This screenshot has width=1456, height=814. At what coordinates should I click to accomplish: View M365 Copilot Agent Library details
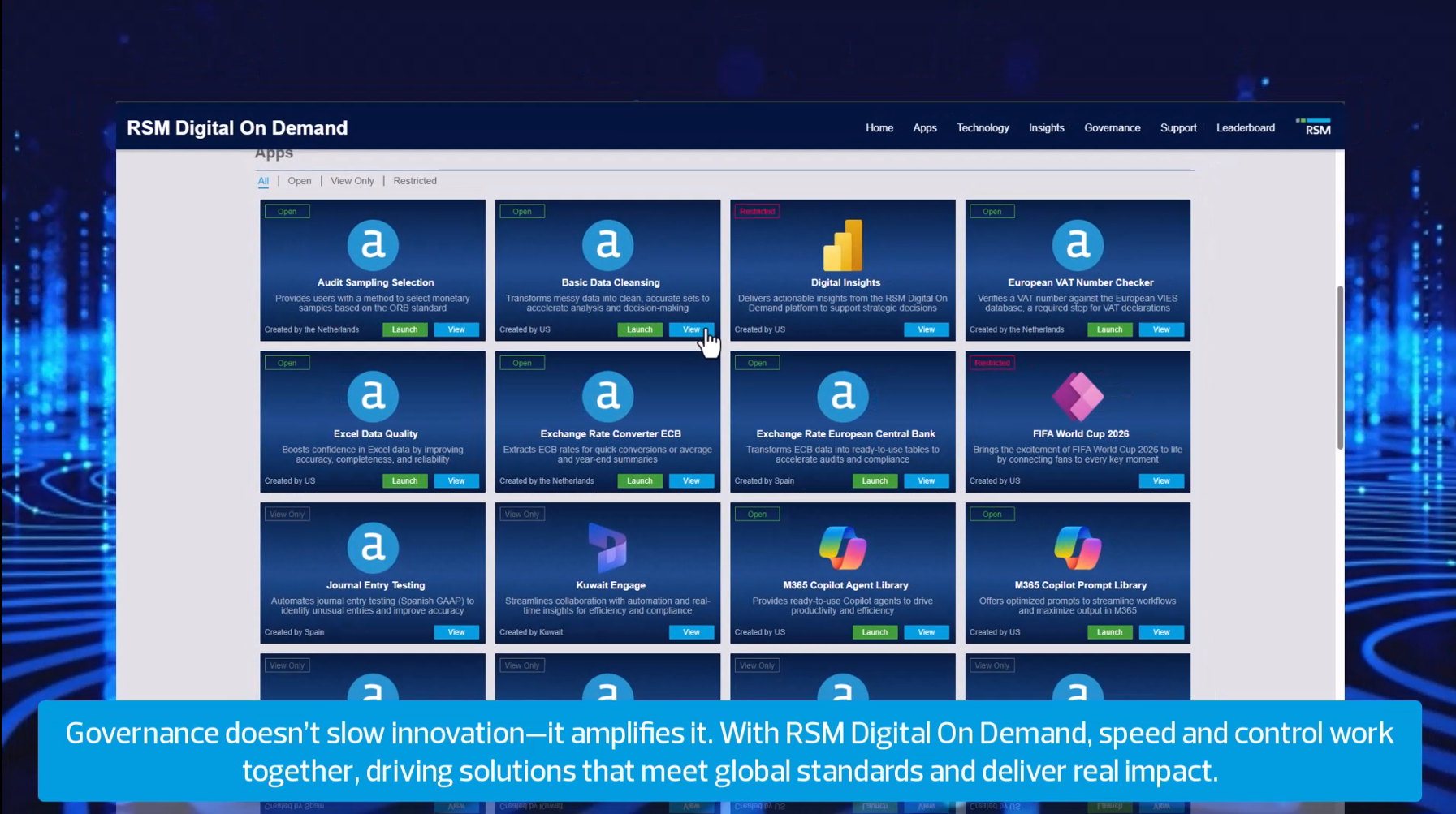tap(927, 632)
